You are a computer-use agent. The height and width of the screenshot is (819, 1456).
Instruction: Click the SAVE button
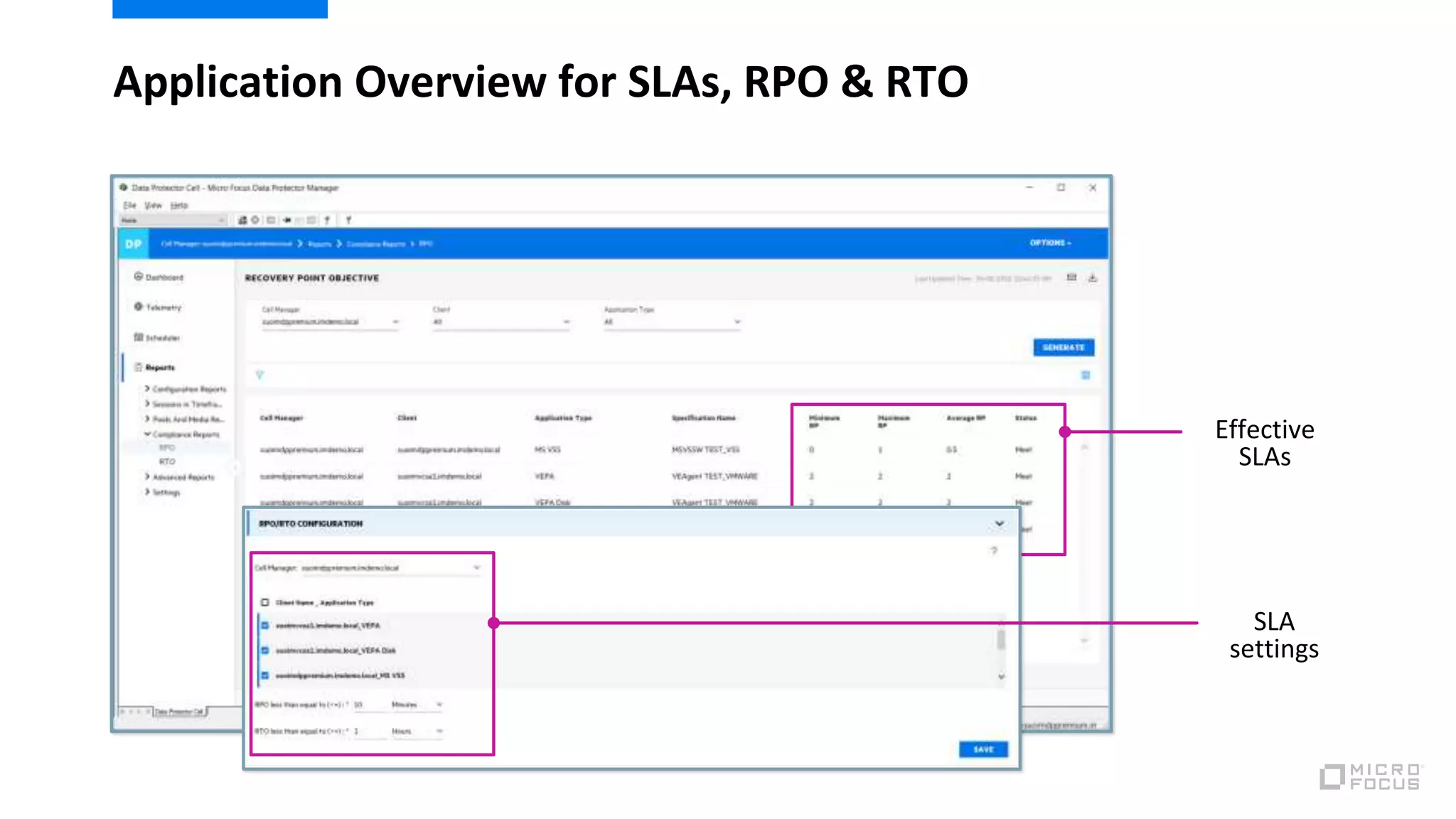pyautogui.click(x=983, y=749)
